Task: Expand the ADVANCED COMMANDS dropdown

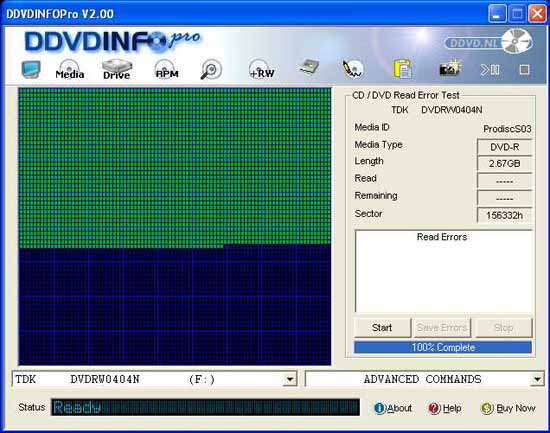Action: [x=537, y=379]
